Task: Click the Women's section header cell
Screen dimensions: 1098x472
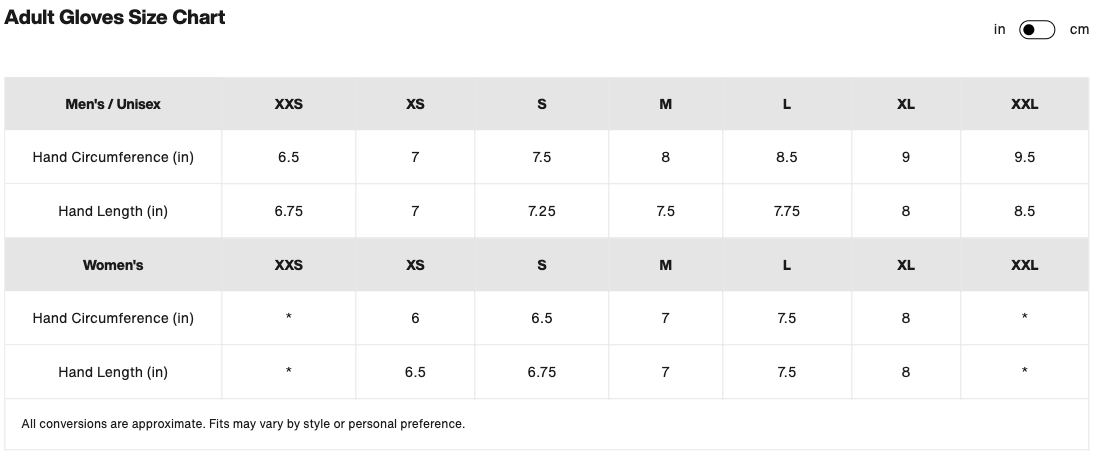Action: [113, 265]
